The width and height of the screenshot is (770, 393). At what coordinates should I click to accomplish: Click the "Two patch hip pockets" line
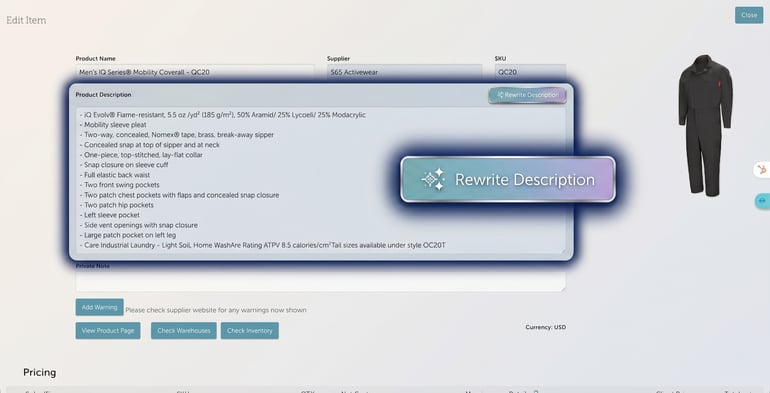116,205
